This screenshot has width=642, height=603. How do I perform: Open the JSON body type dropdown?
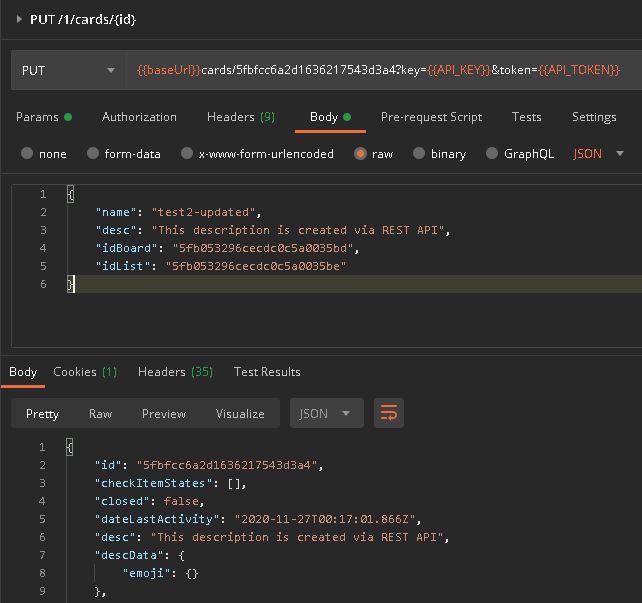[x=599, y=154]
